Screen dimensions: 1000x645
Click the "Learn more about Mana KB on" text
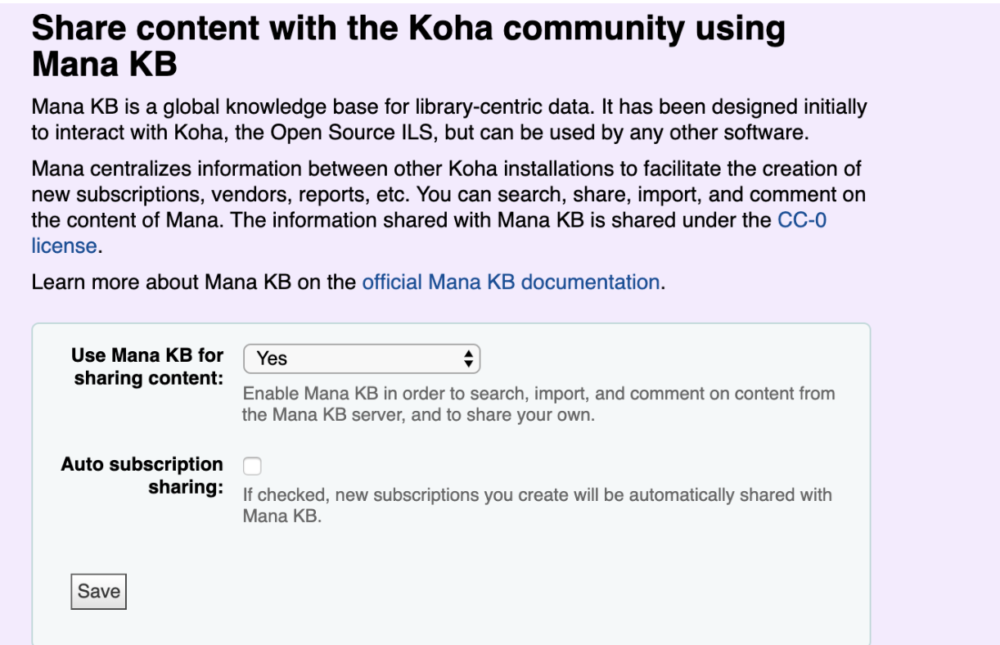[194, 282]
